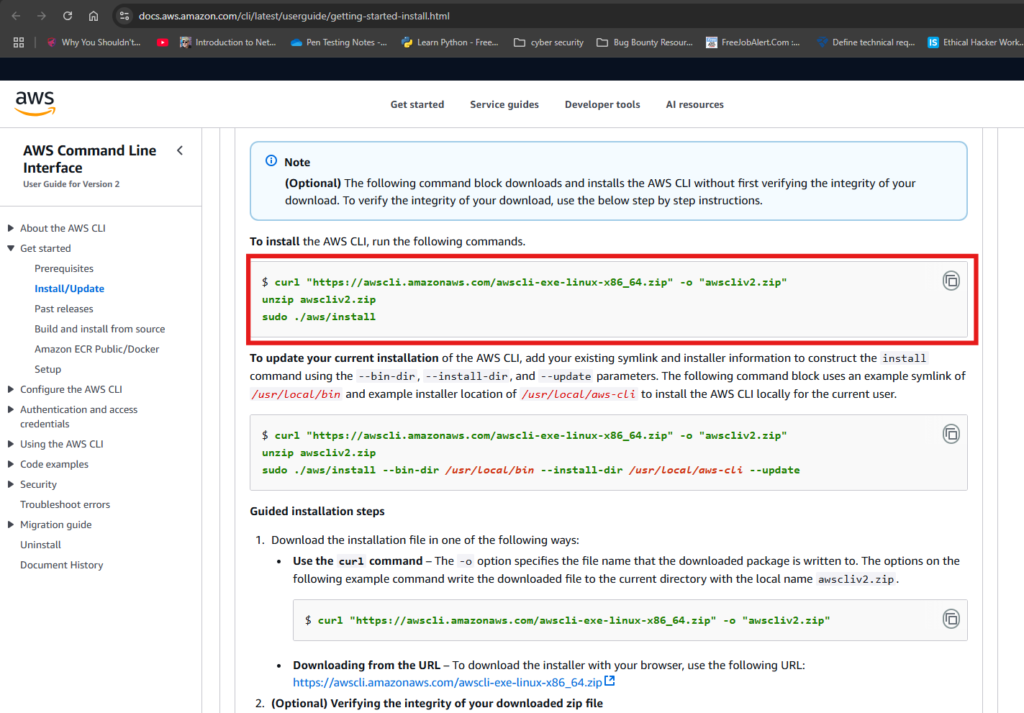This screenshot has height=713, width=1024.
Task: Open 'Troubleshoot errors' sidebar page
Action: (x=65, y=505)
